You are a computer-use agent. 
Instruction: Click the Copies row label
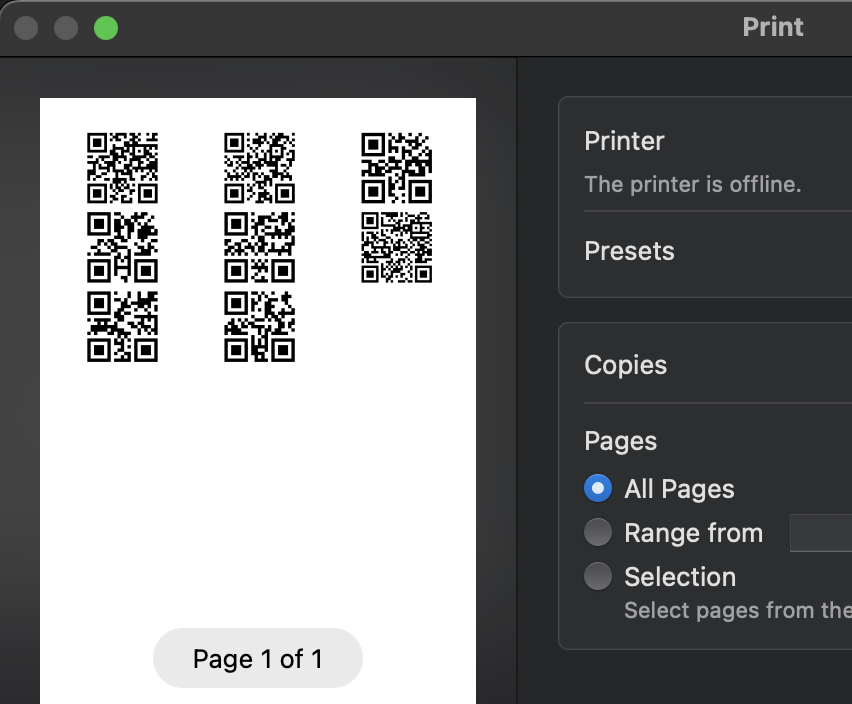point(625,365)
